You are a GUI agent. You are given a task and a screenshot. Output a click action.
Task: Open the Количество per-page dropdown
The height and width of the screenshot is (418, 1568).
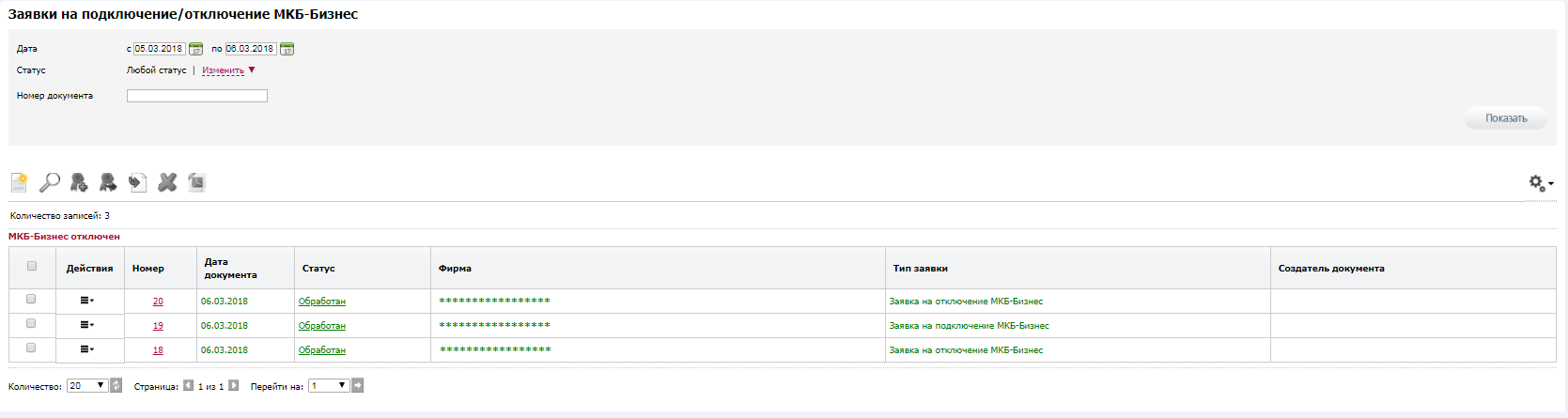pos(87,385)
